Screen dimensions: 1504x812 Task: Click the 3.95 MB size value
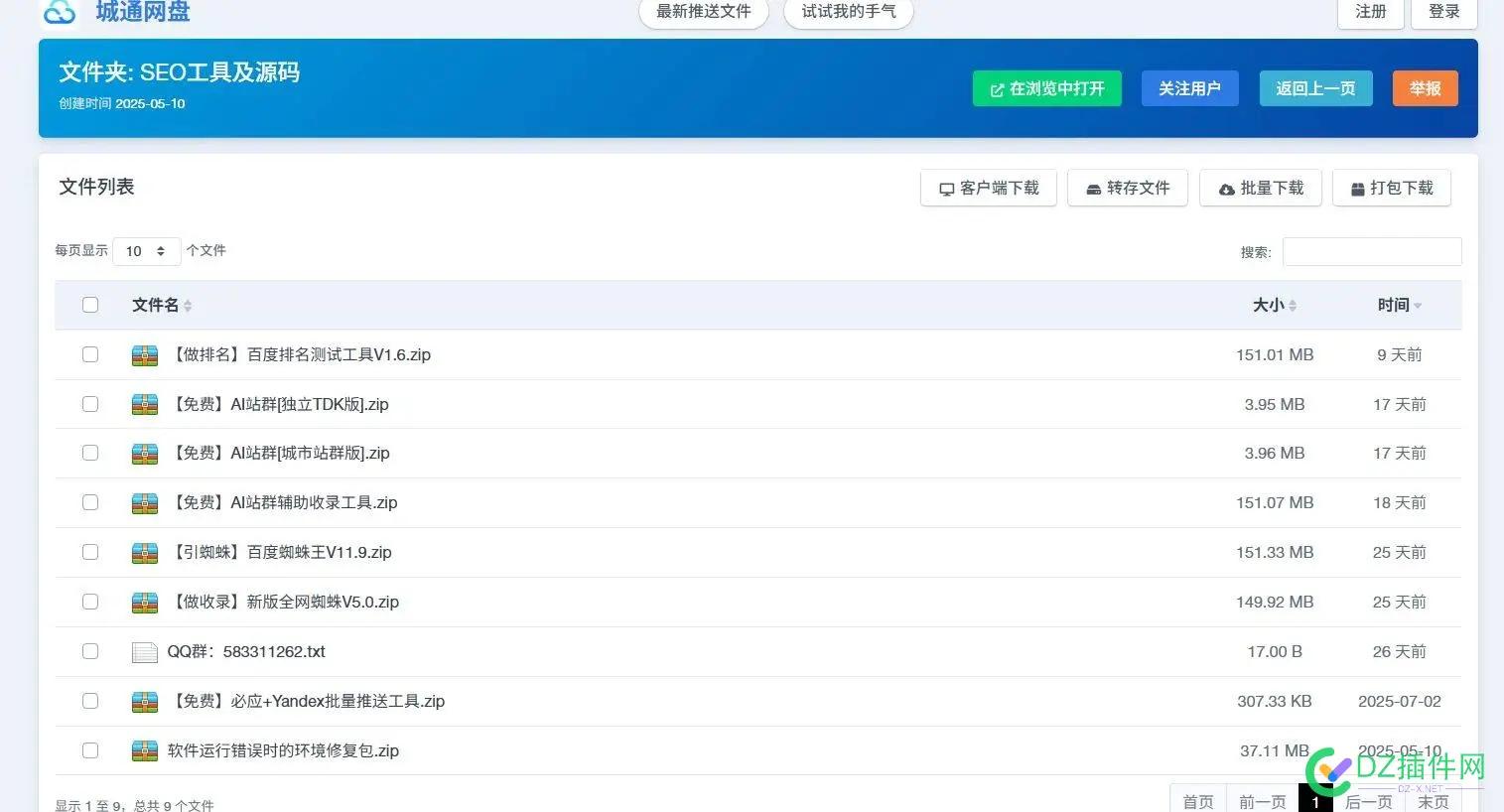1275,404
